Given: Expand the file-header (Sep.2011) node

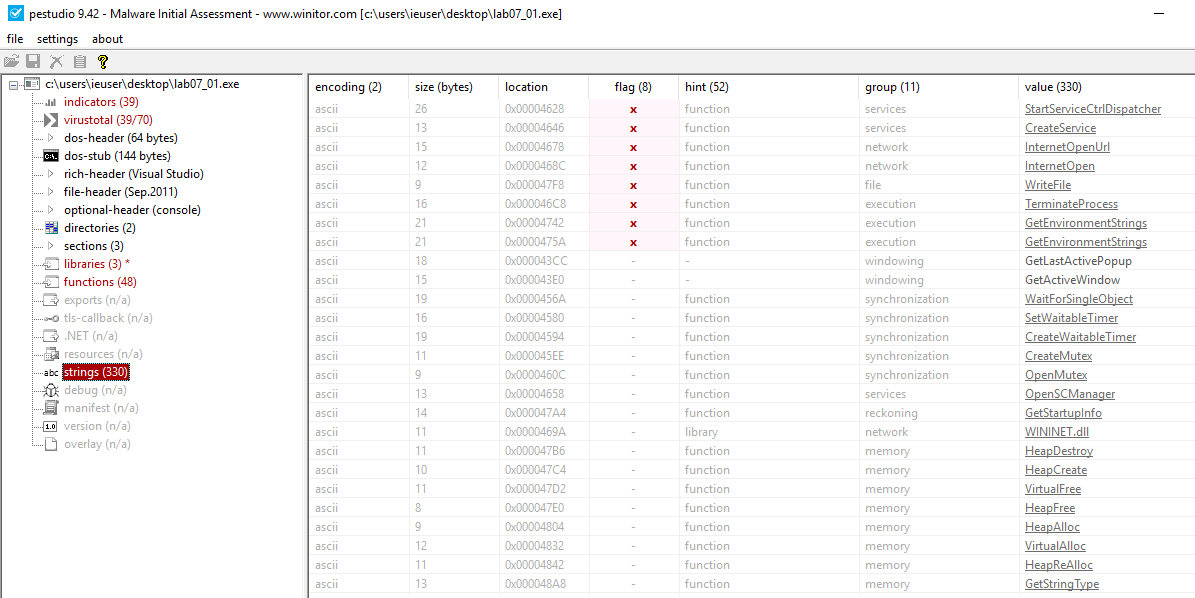Looking at the screenshot, I should point(50,192).
